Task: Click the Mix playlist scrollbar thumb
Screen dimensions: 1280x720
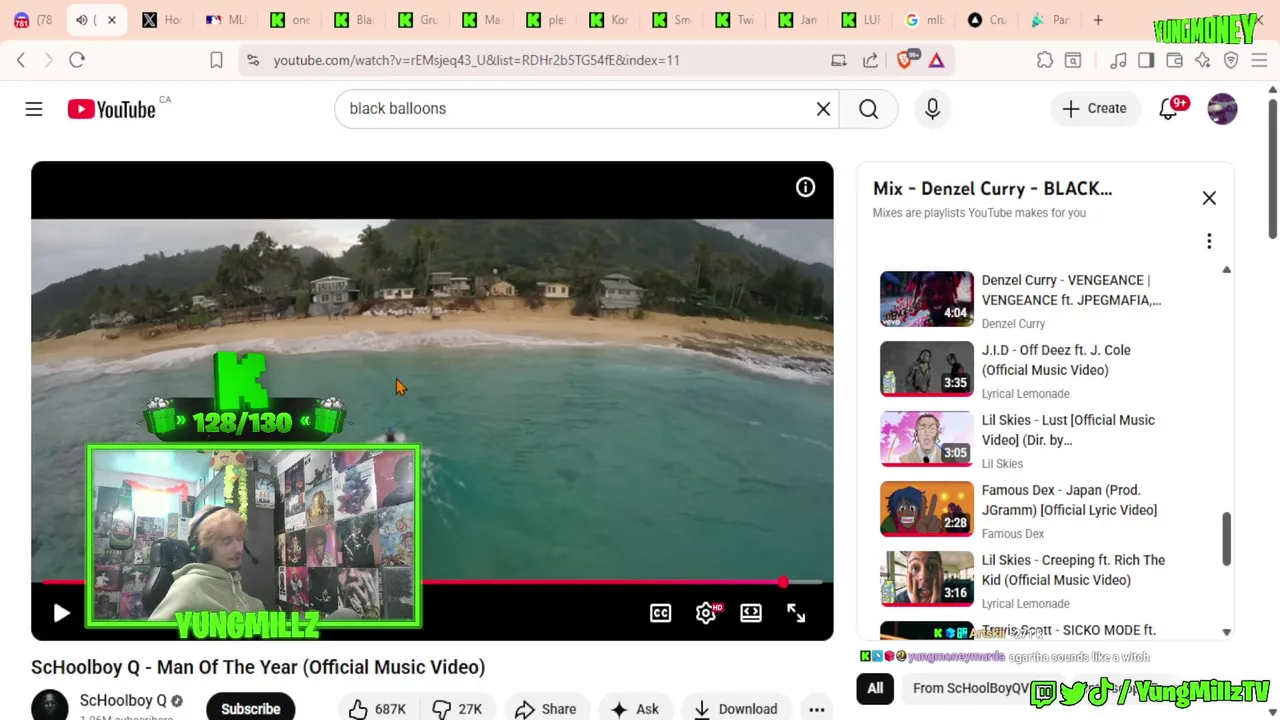Action: pyautogui.click(x=1226, y=539)
